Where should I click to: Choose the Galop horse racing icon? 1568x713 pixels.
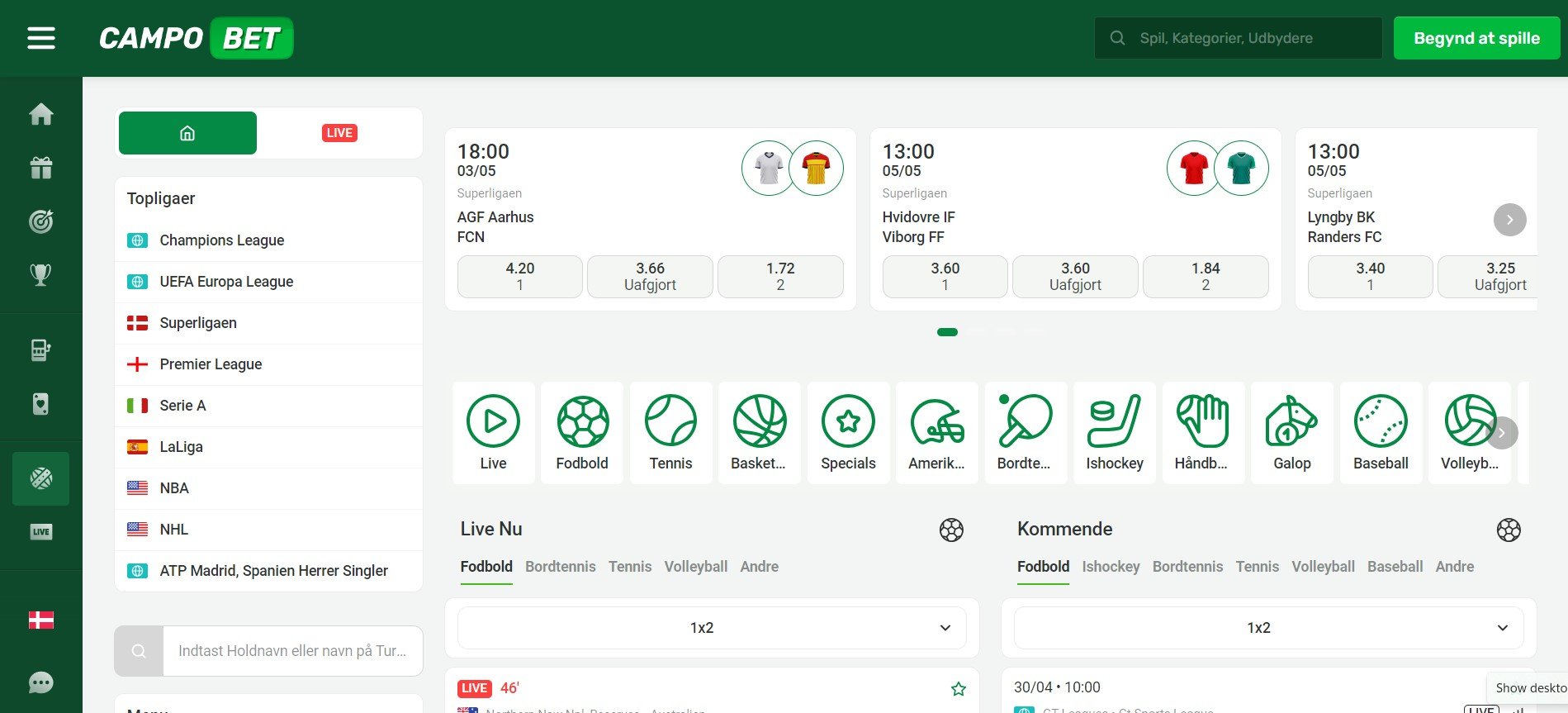tap(1291, 432)
